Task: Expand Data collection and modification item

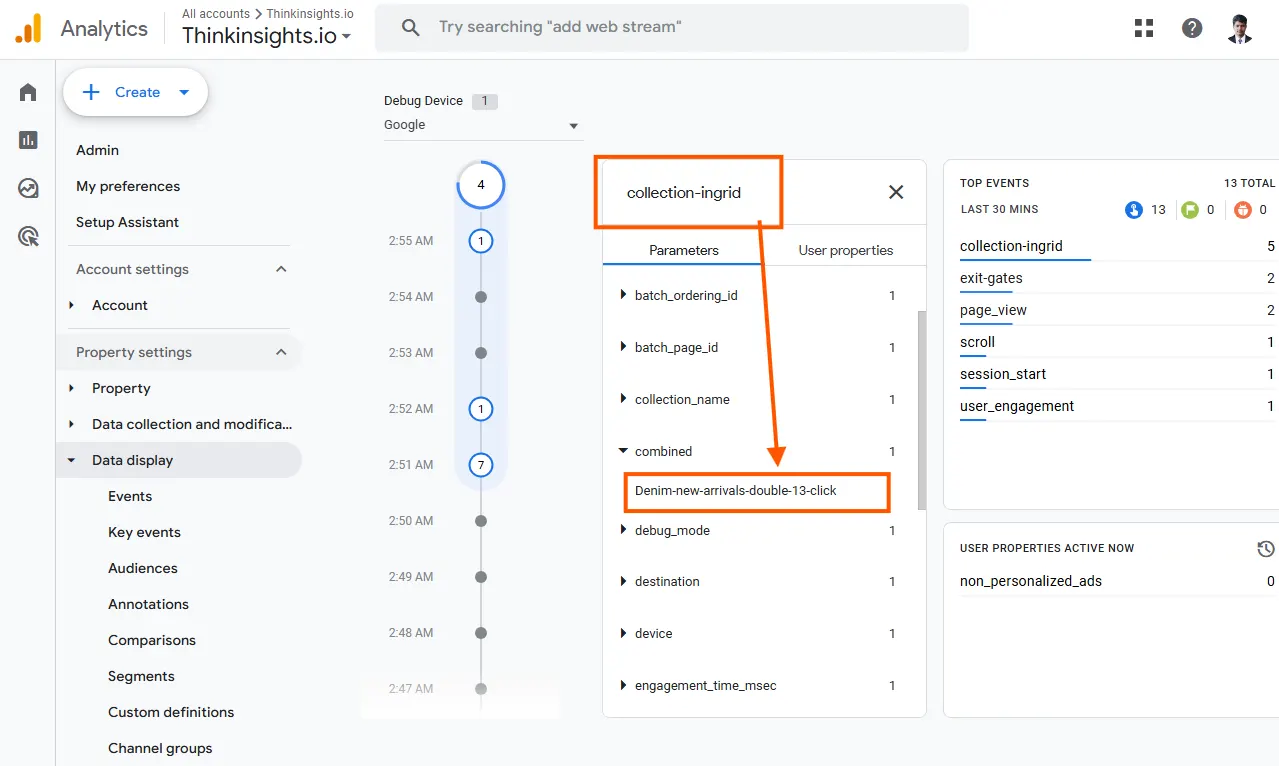Action: coord(71,424)
